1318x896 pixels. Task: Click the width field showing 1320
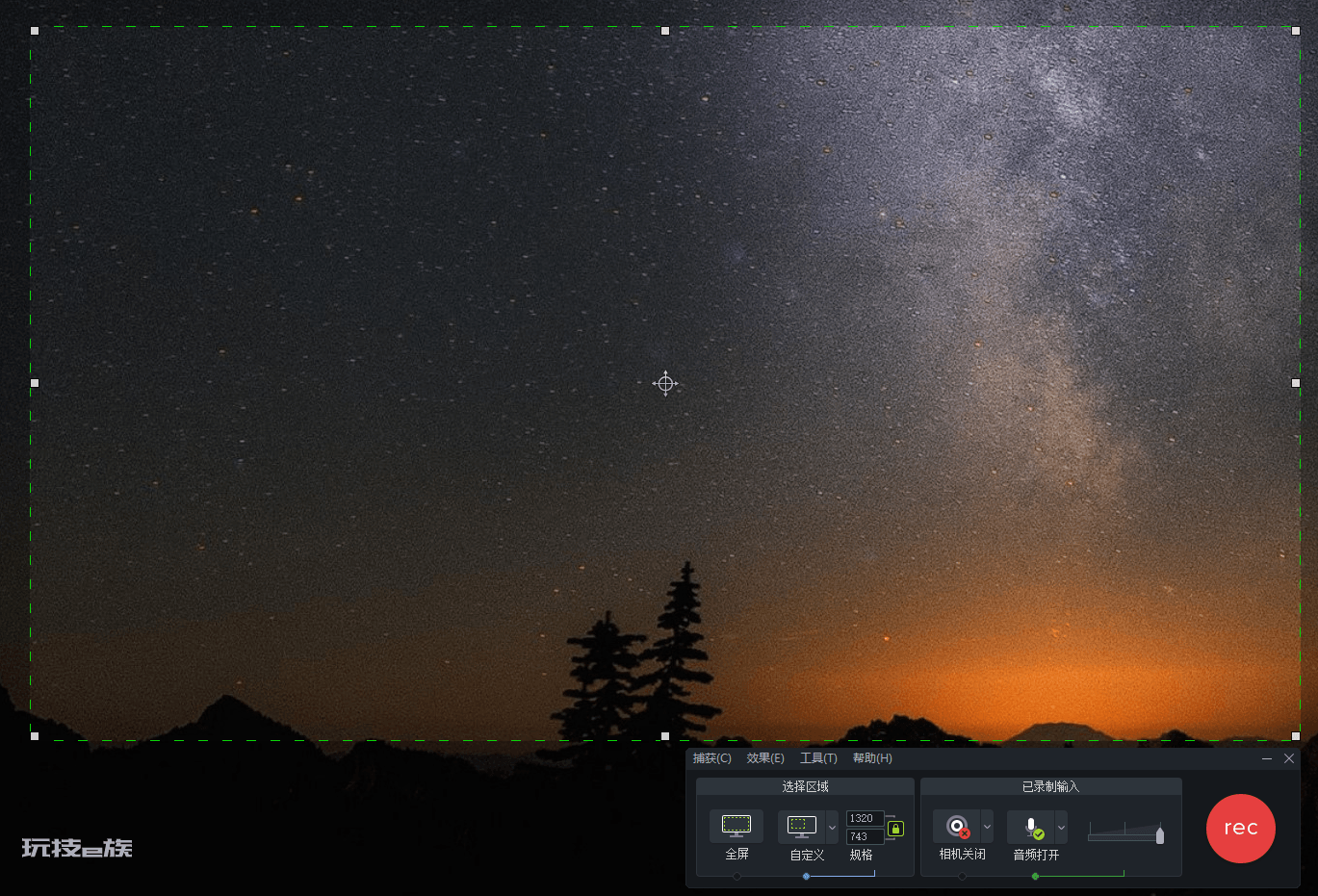pos(865,818)
